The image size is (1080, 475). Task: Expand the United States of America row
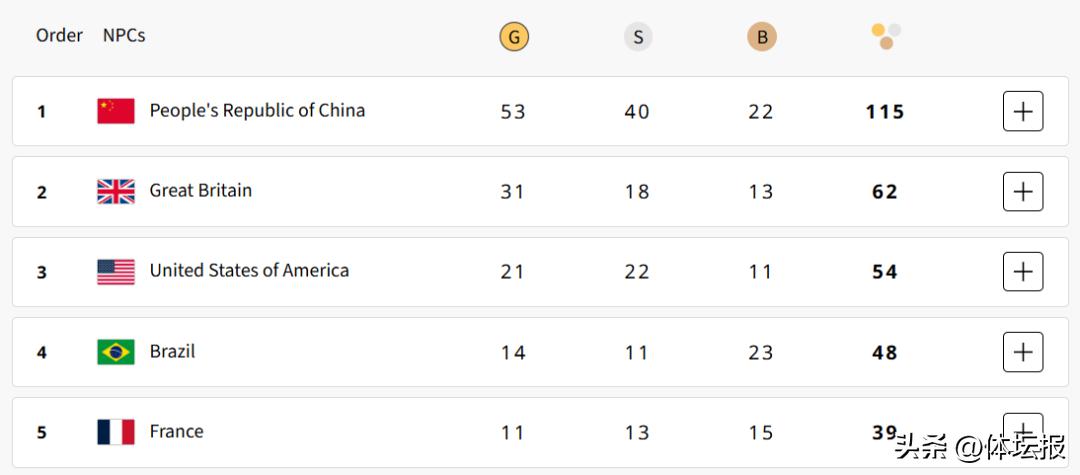[1022, 272]
